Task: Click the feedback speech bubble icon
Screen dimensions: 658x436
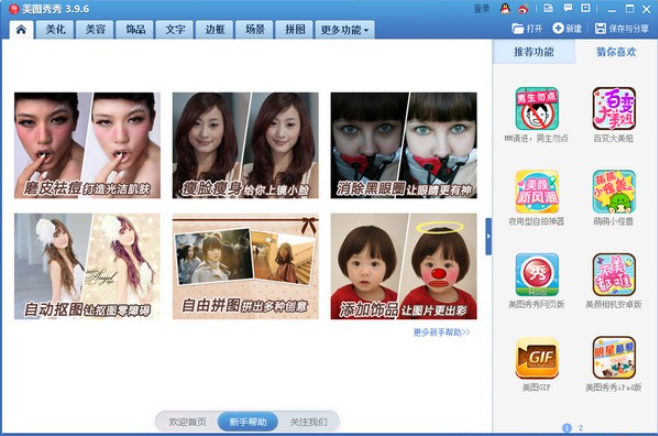Action: pos(568,8)
